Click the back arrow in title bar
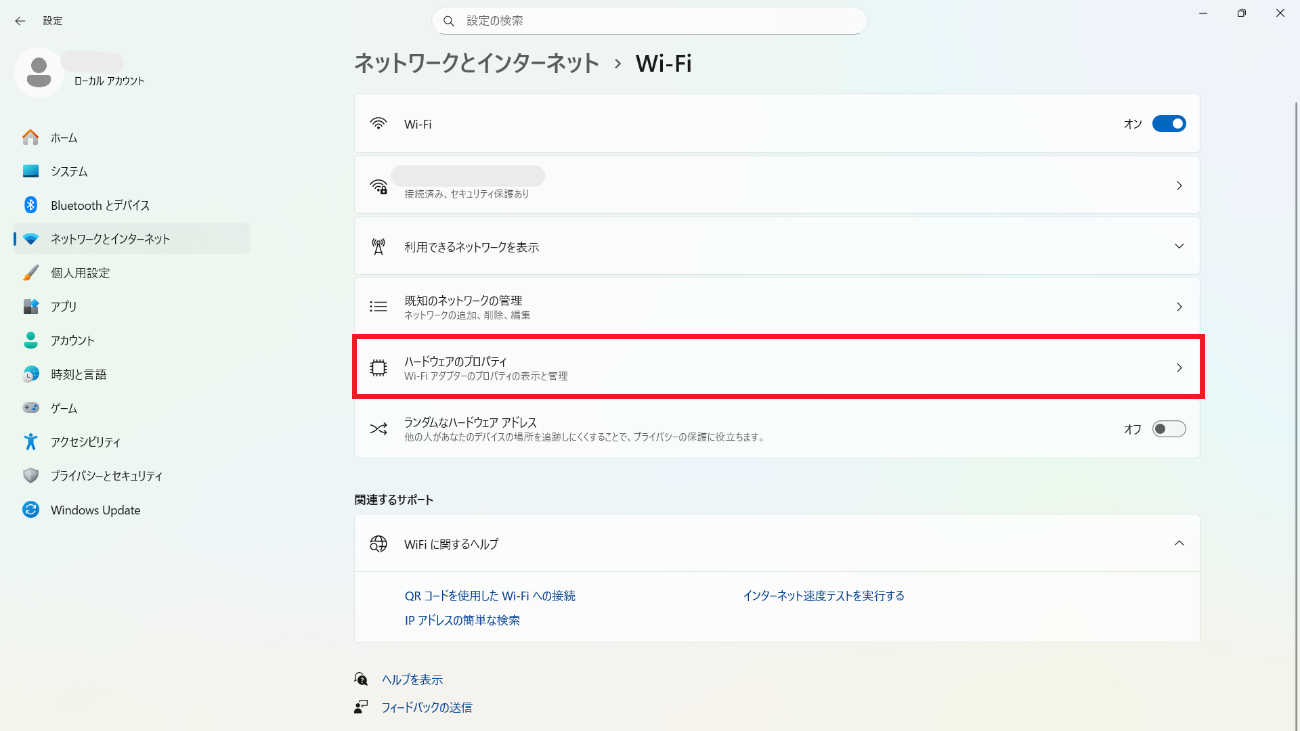1300x731 pixels. pyautogui.click(x=20, y=20)
